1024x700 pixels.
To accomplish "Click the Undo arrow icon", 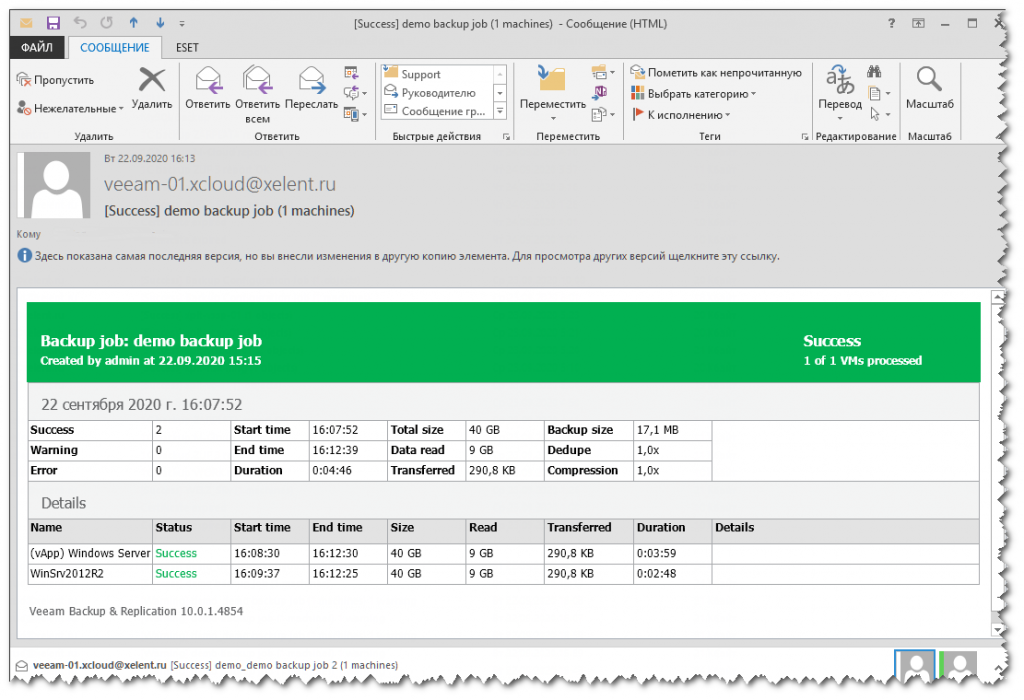I will [x=80, y=23].
